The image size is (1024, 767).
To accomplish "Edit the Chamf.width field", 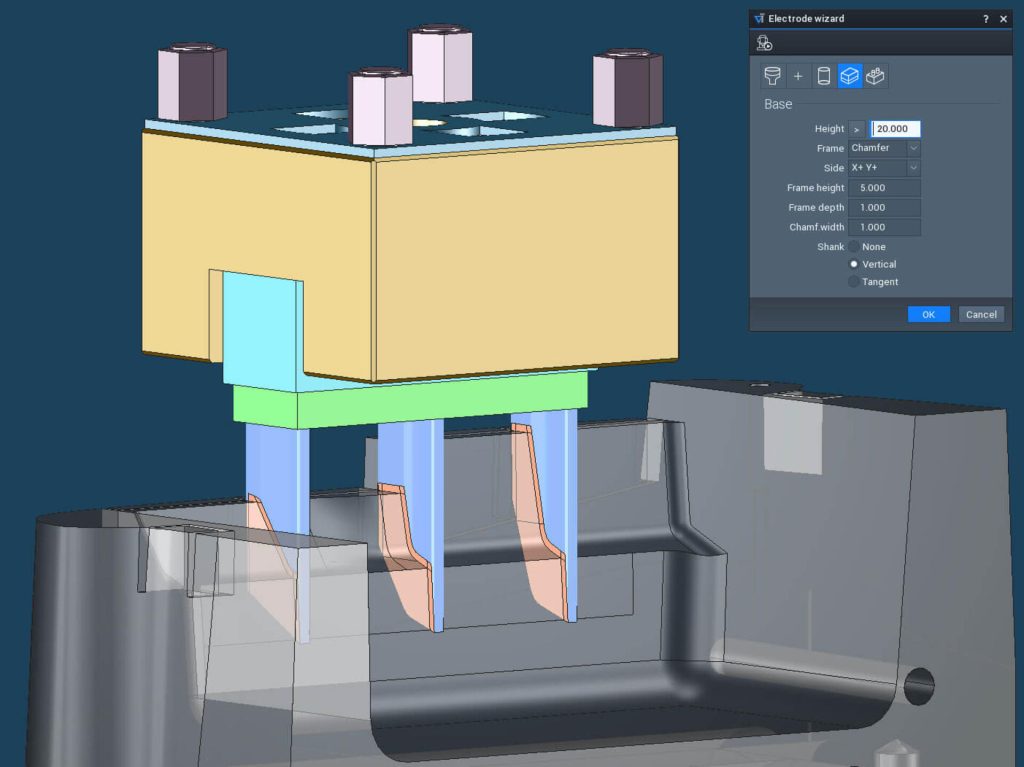I will coord(884,227).
